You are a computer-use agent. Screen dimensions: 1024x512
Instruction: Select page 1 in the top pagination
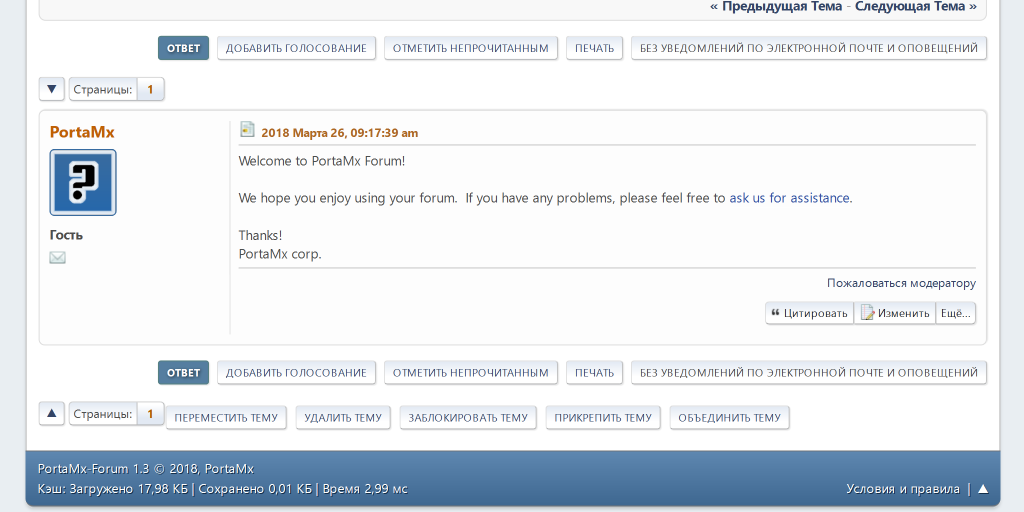coord(150,89)
